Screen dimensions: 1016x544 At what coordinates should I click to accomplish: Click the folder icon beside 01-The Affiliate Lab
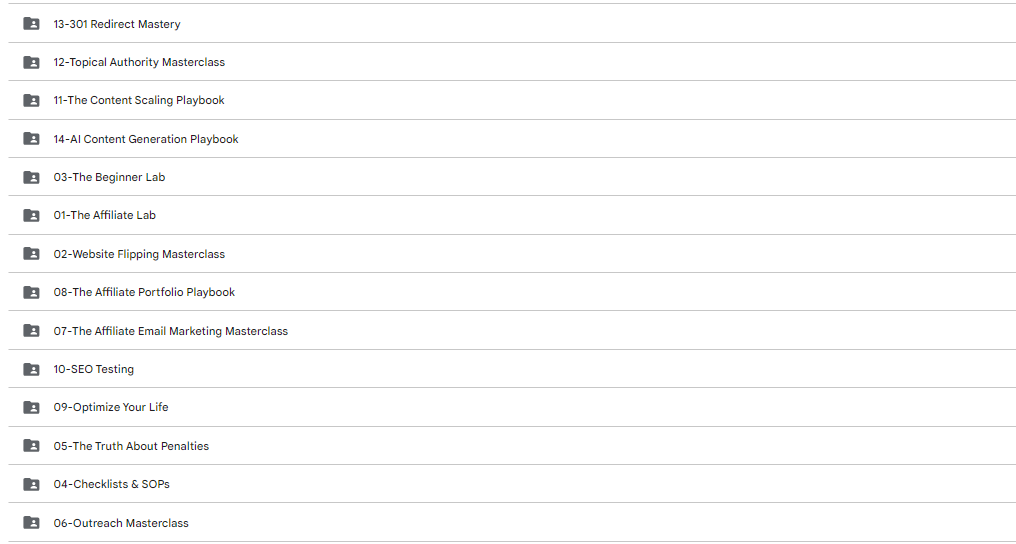(31, 216)
